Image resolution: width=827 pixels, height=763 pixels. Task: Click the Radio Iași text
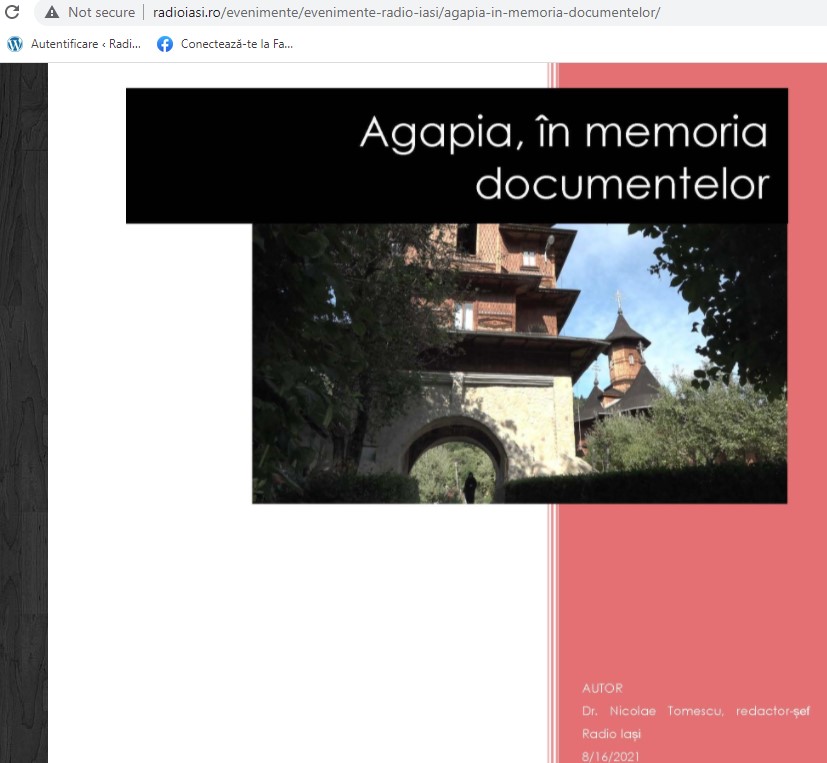[611, 733]
